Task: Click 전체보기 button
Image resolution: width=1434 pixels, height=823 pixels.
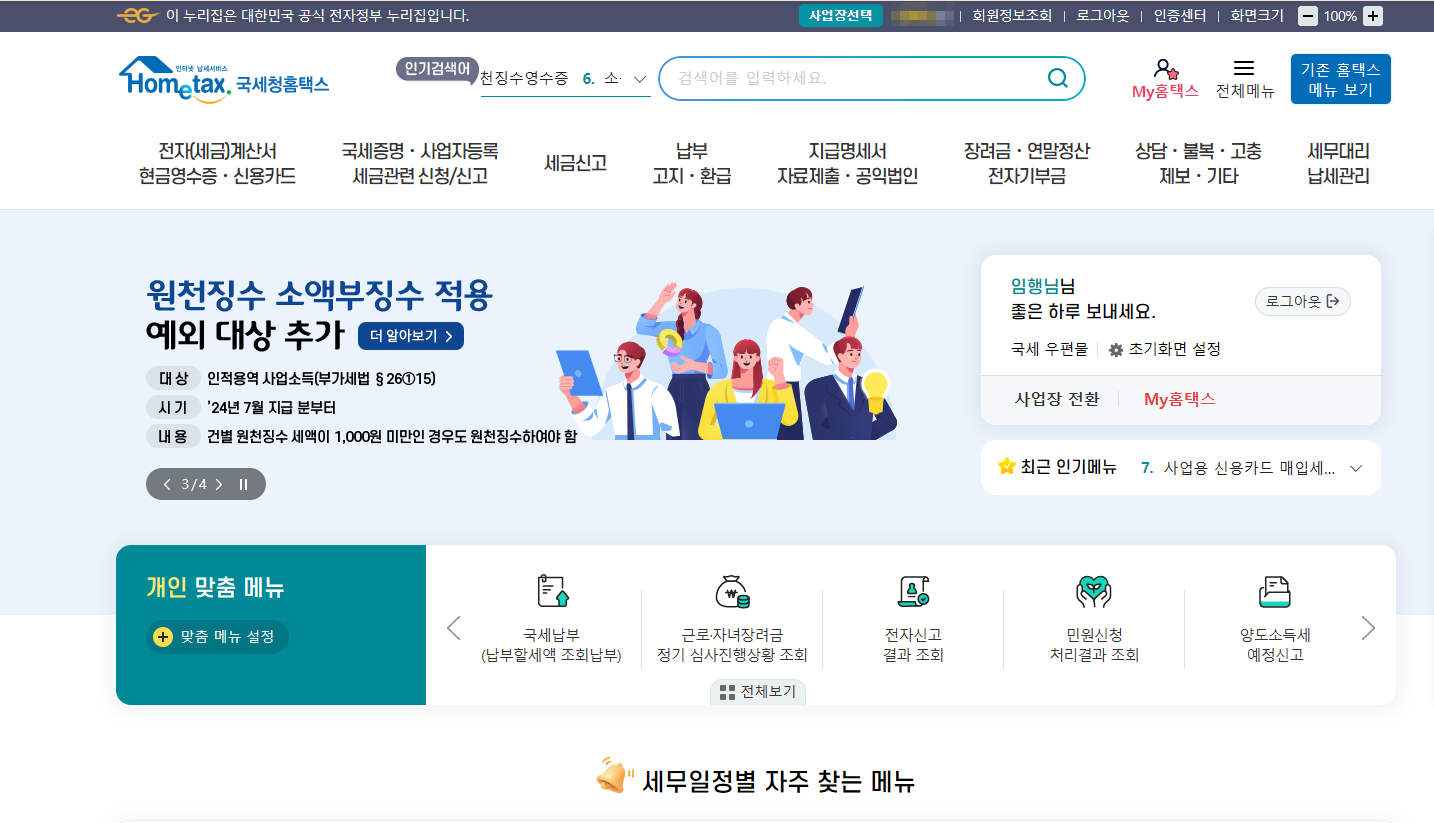Action: tap(758, 692)
